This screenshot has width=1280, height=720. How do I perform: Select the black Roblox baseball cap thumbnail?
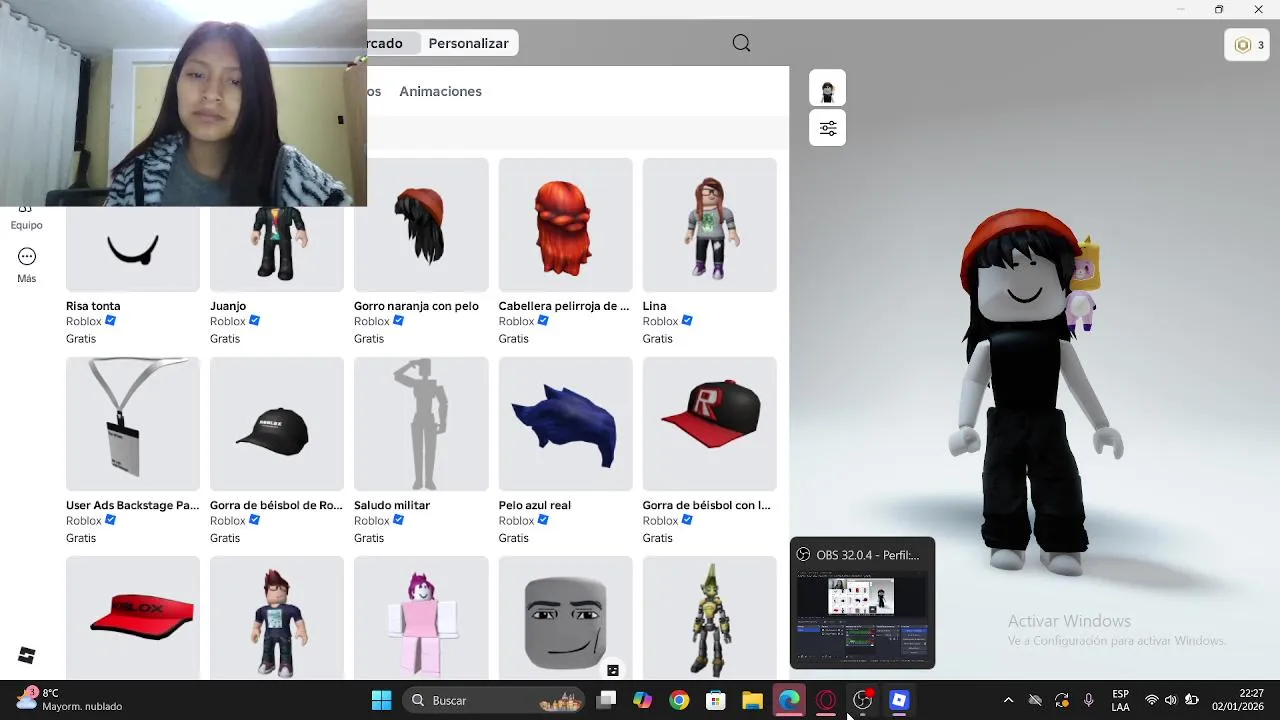coord(277,424)
